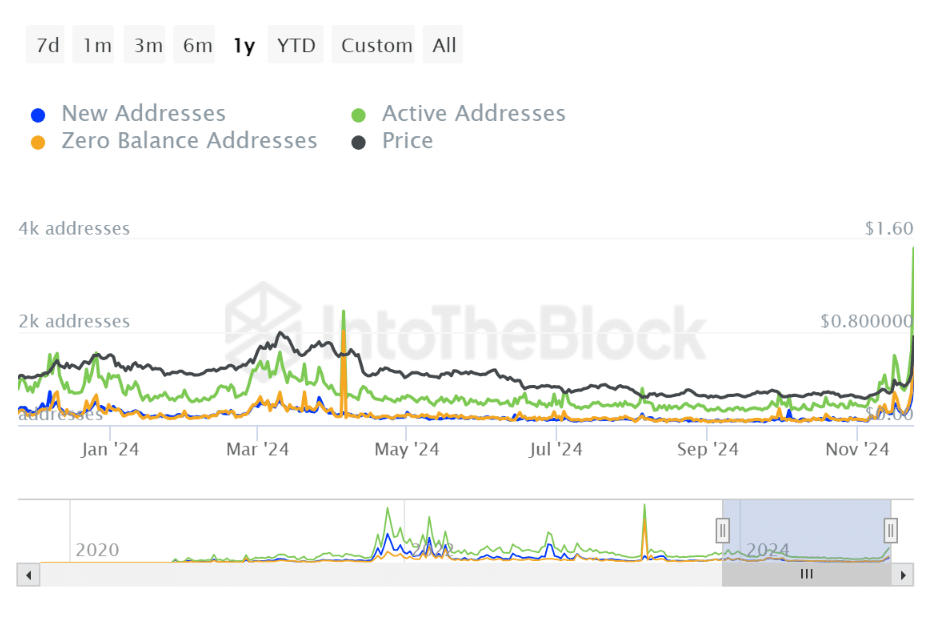Click the 2k addresses axis label
This screenshot has width=935, height=620.
[x=74, y=321]
